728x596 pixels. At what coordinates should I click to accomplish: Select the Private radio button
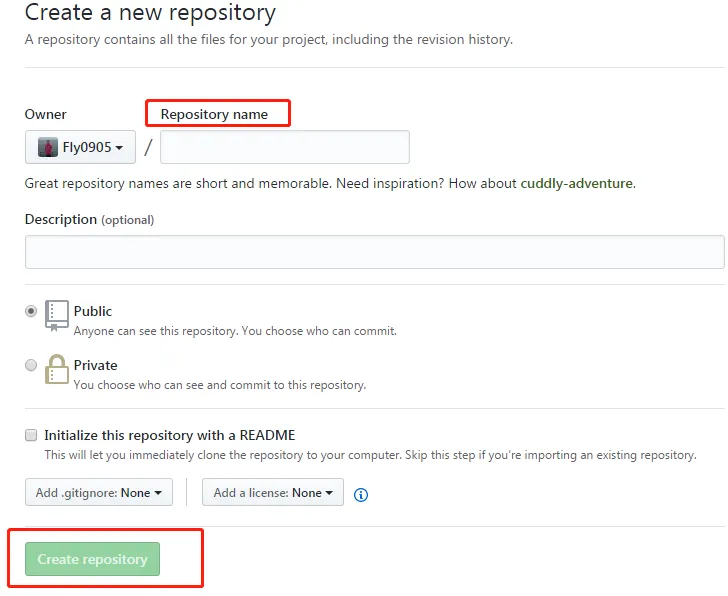pyautogui.click(x=31, y=365)
